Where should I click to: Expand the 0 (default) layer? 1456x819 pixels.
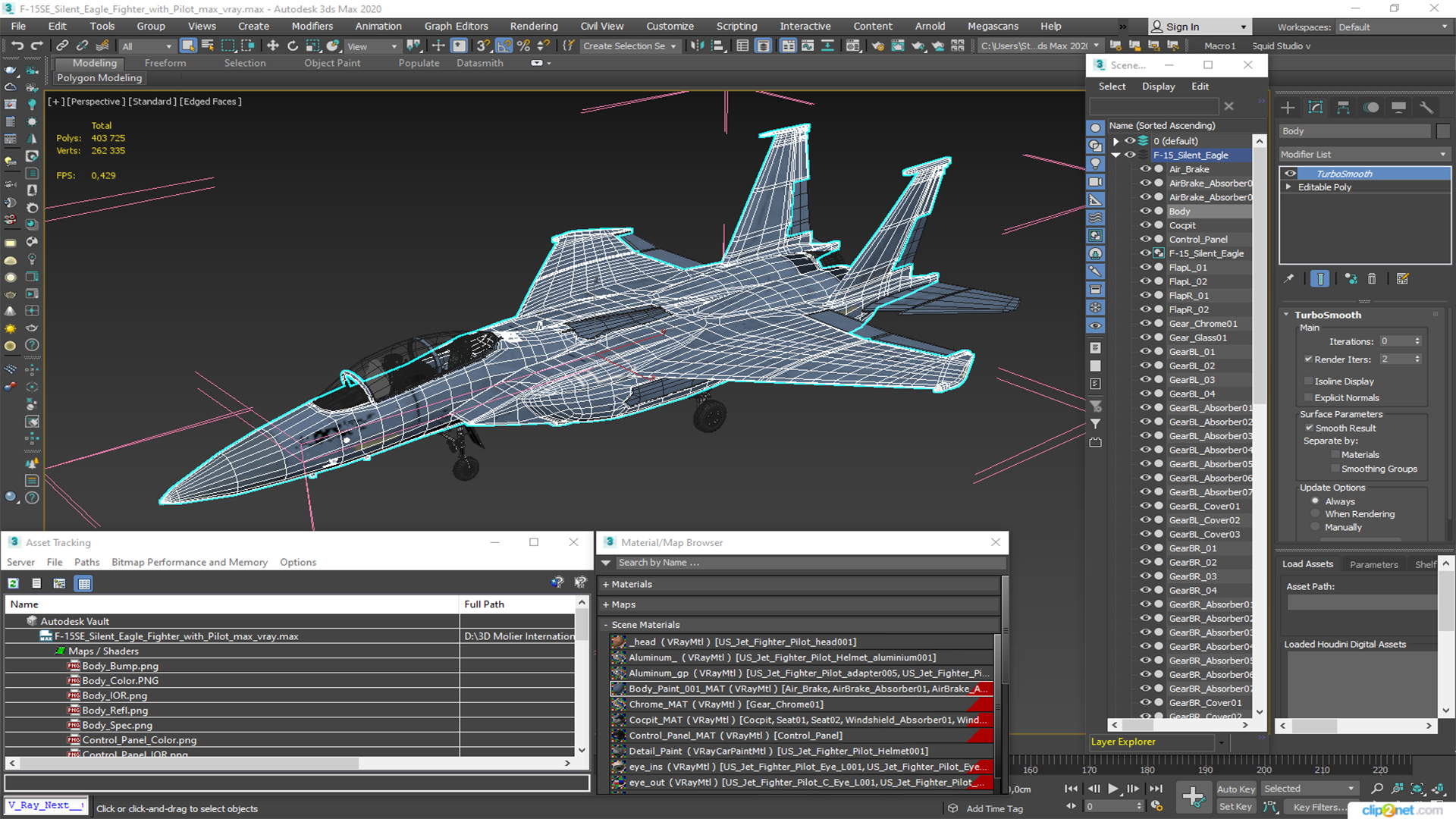click(x=1116, y=141)
